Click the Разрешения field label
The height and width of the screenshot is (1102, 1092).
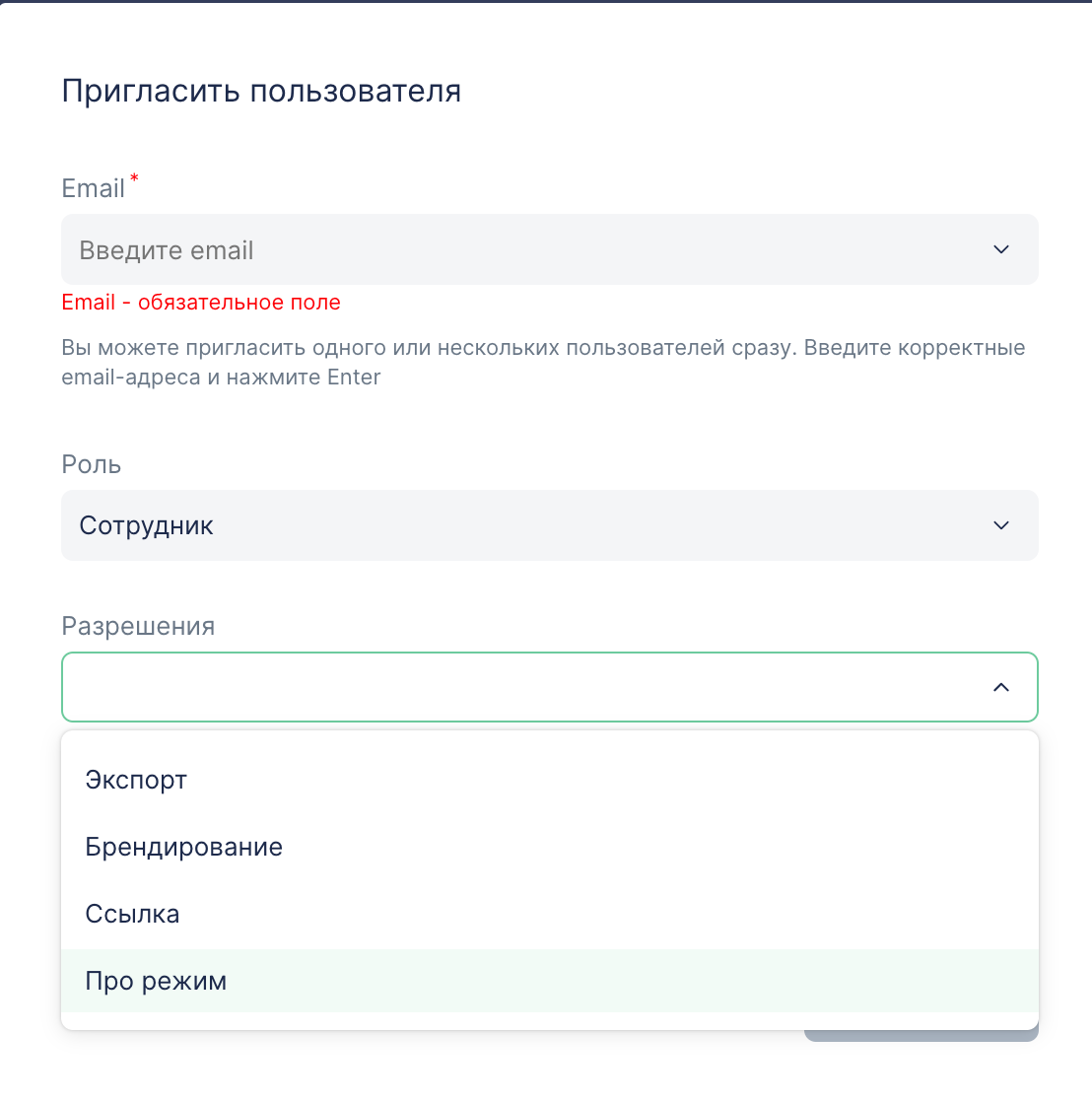[x=138, y=626]
